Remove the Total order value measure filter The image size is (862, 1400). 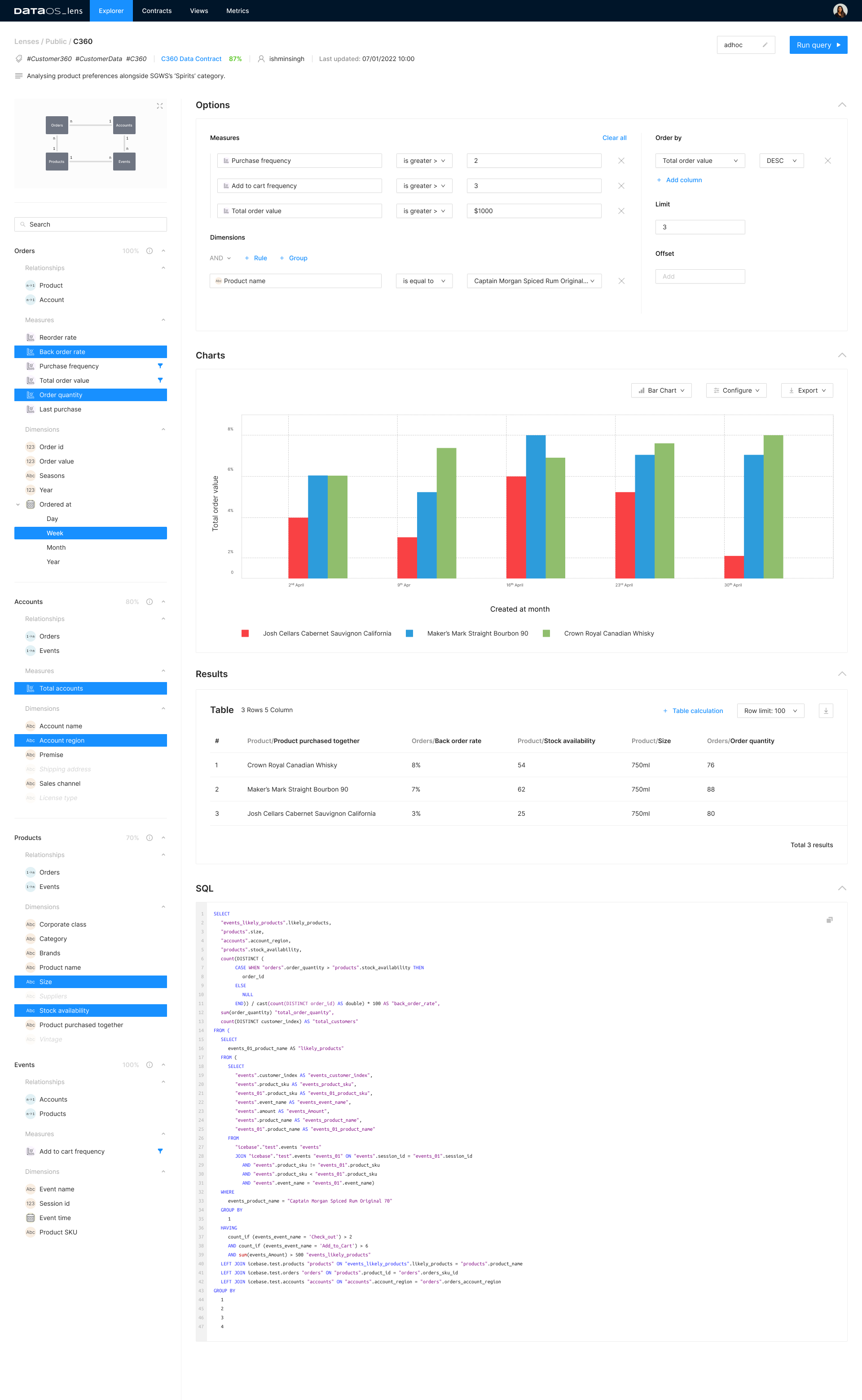(621, 211)
